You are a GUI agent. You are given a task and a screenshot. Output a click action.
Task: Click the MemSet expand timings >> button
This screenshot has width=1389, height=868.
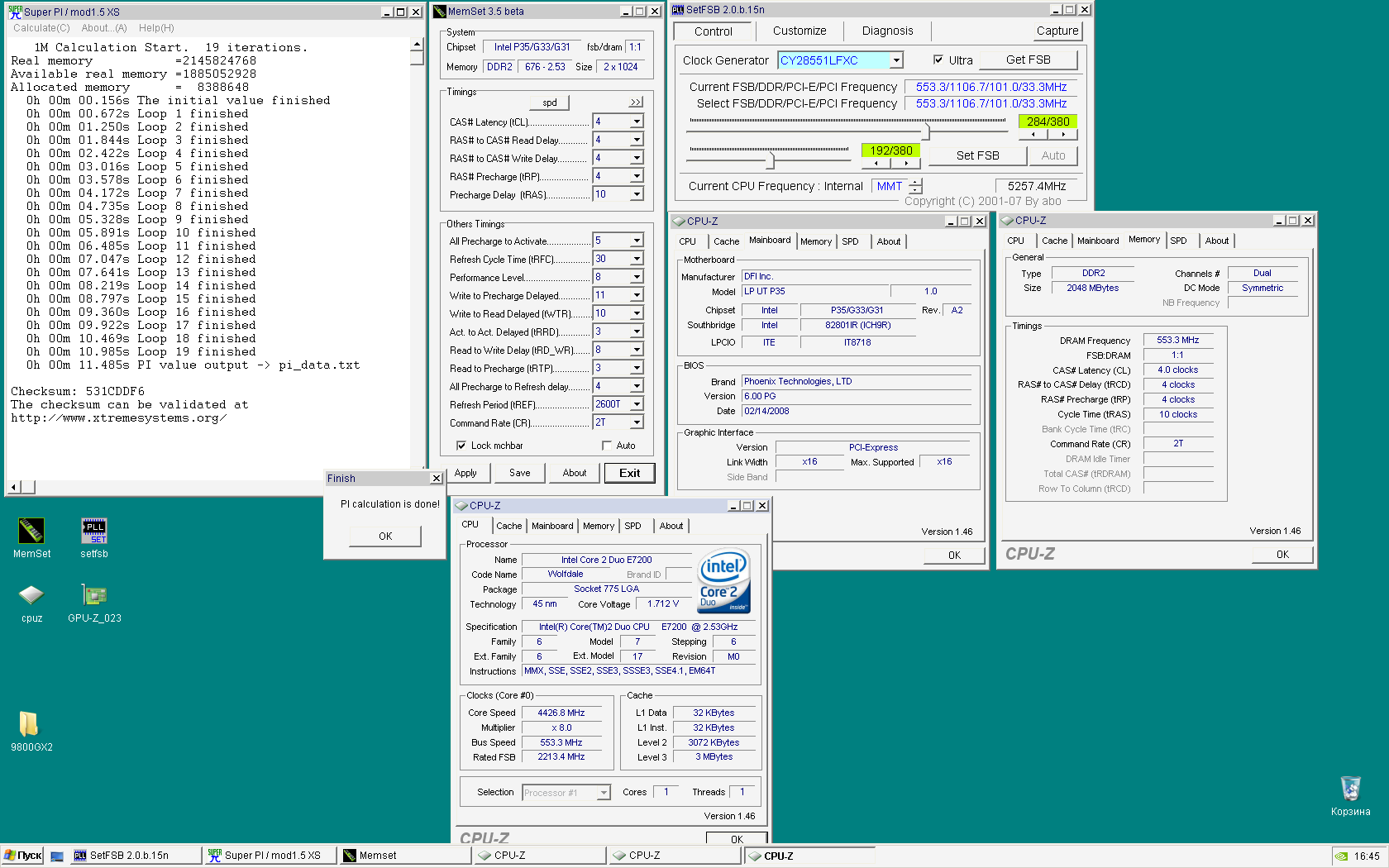click(635, 103)
